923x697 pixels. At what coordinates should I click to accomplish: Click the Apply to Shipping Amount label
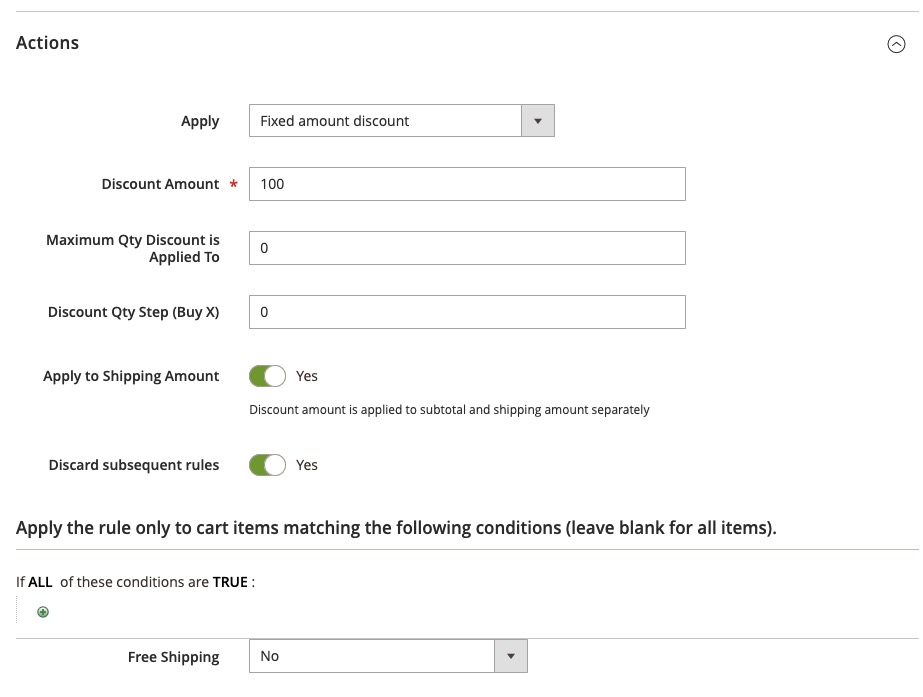(131, 376)
